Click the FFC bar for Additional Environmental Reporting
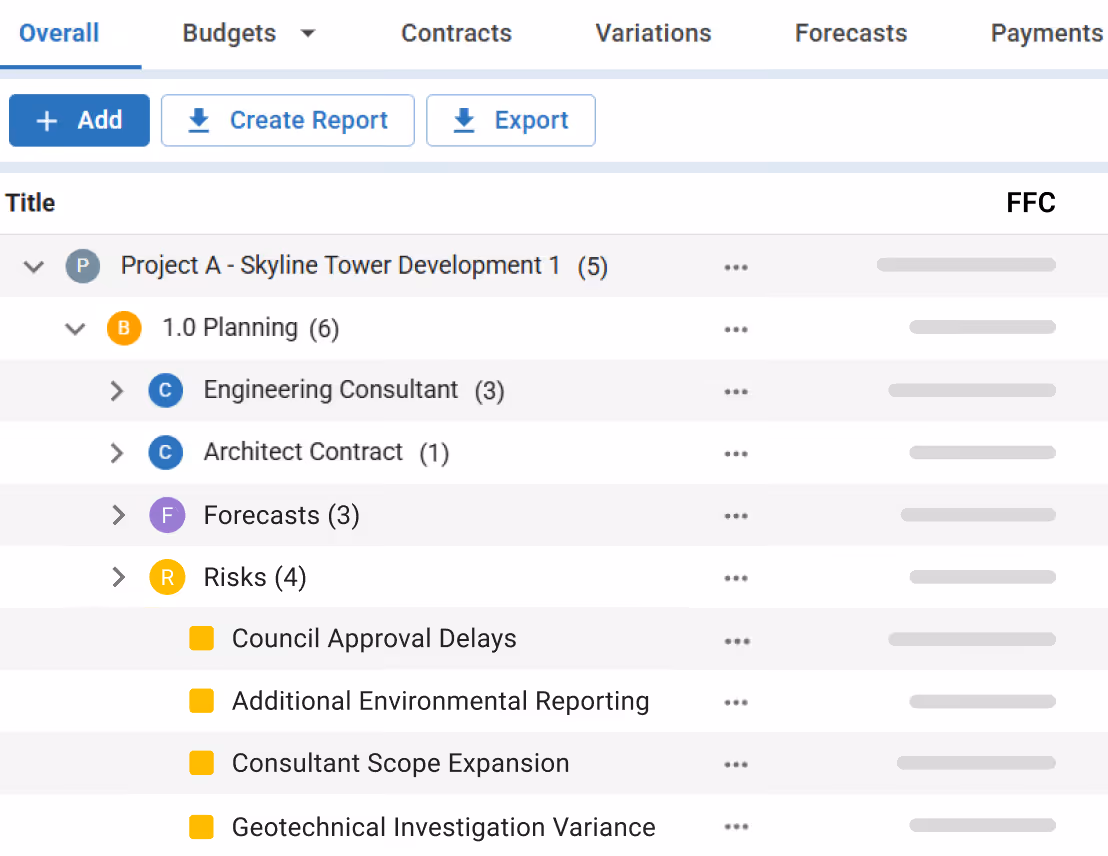 coord(982,701)
